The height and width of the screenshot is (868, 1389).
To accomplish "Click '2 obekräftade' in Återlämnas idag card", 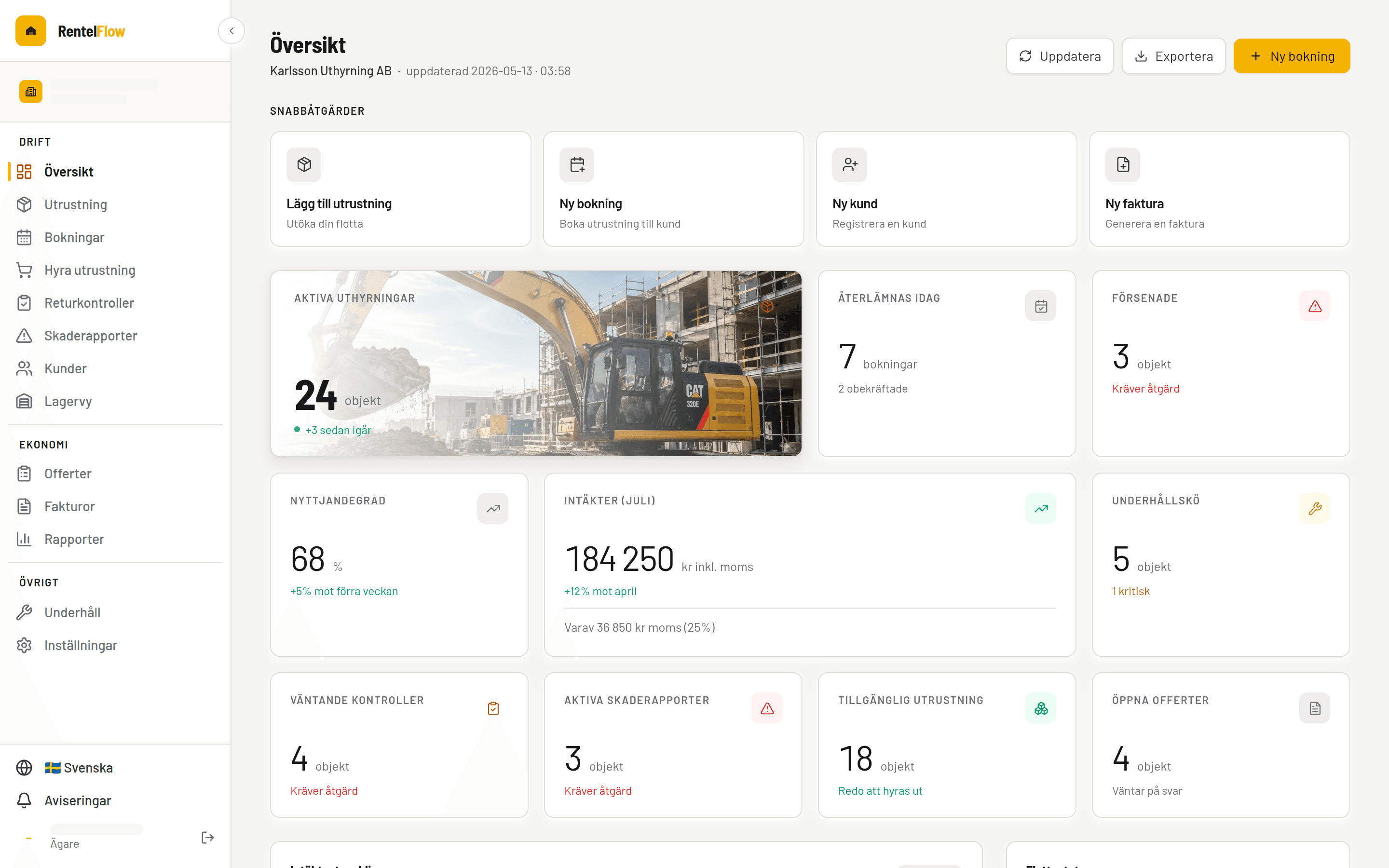I will point(872,389).
